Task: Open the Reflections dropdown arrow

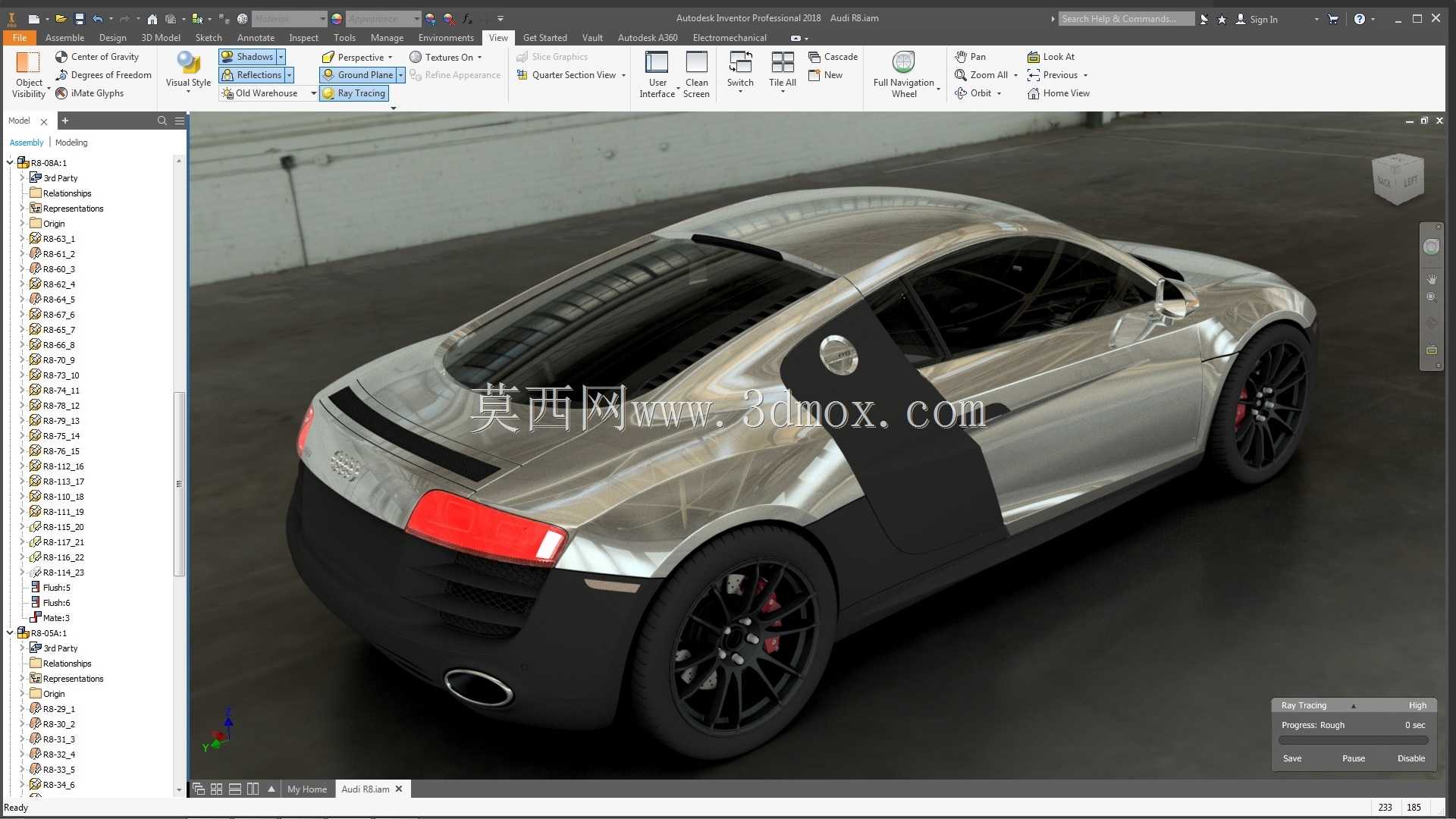Action: [290, 75]
